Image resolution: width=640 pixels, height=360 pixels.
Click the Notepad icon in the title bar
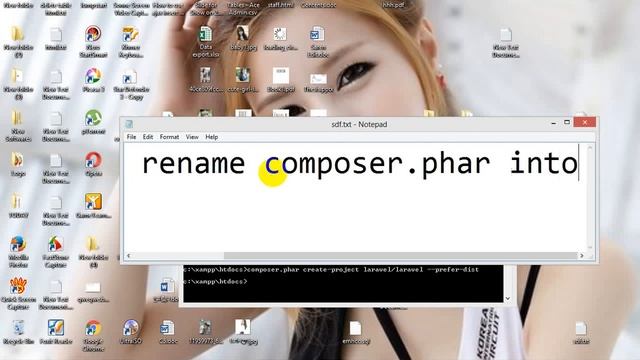coord(129,124)
